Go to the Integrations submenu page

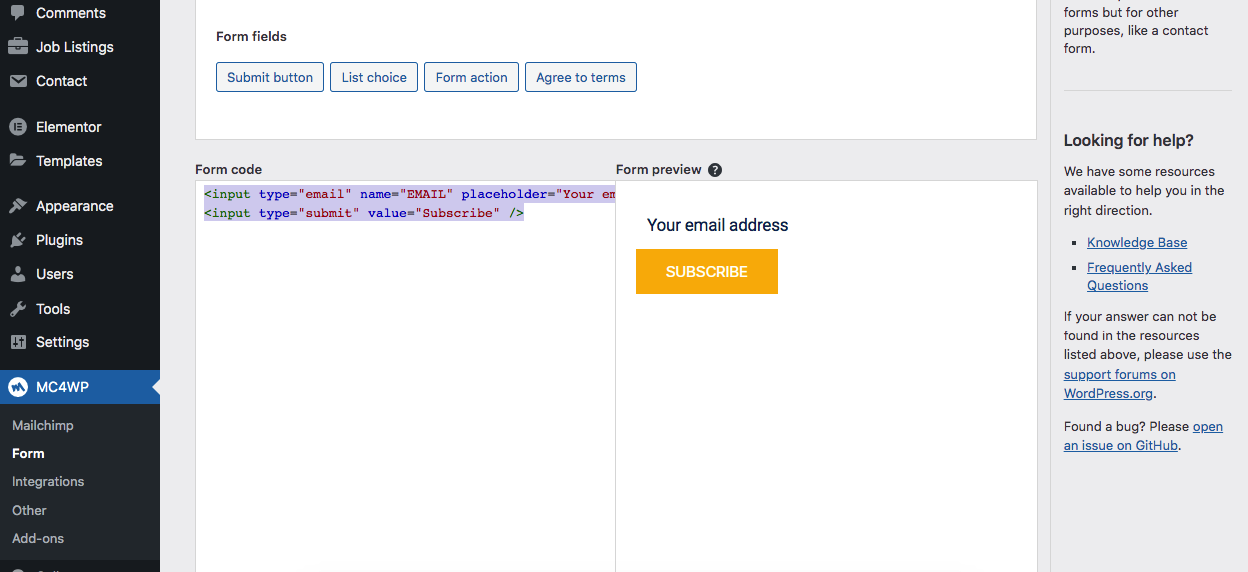click(48, 481)
